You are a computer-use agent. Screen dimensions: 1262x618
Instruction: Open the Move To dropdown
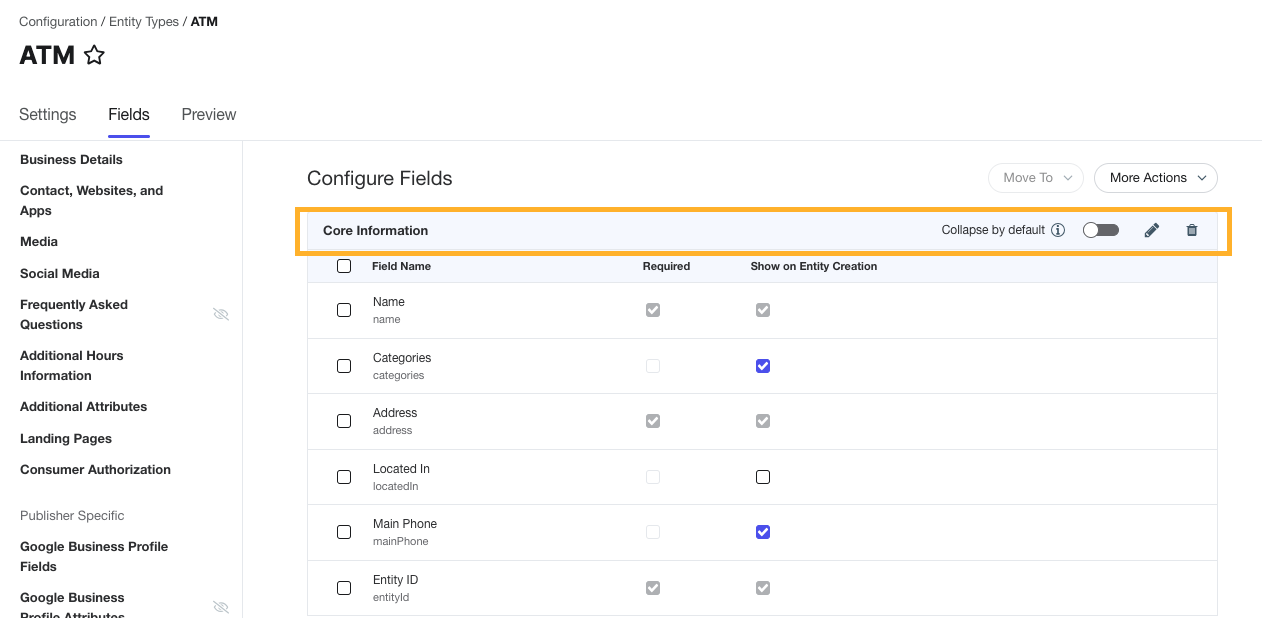click(x=1035, y=178)
